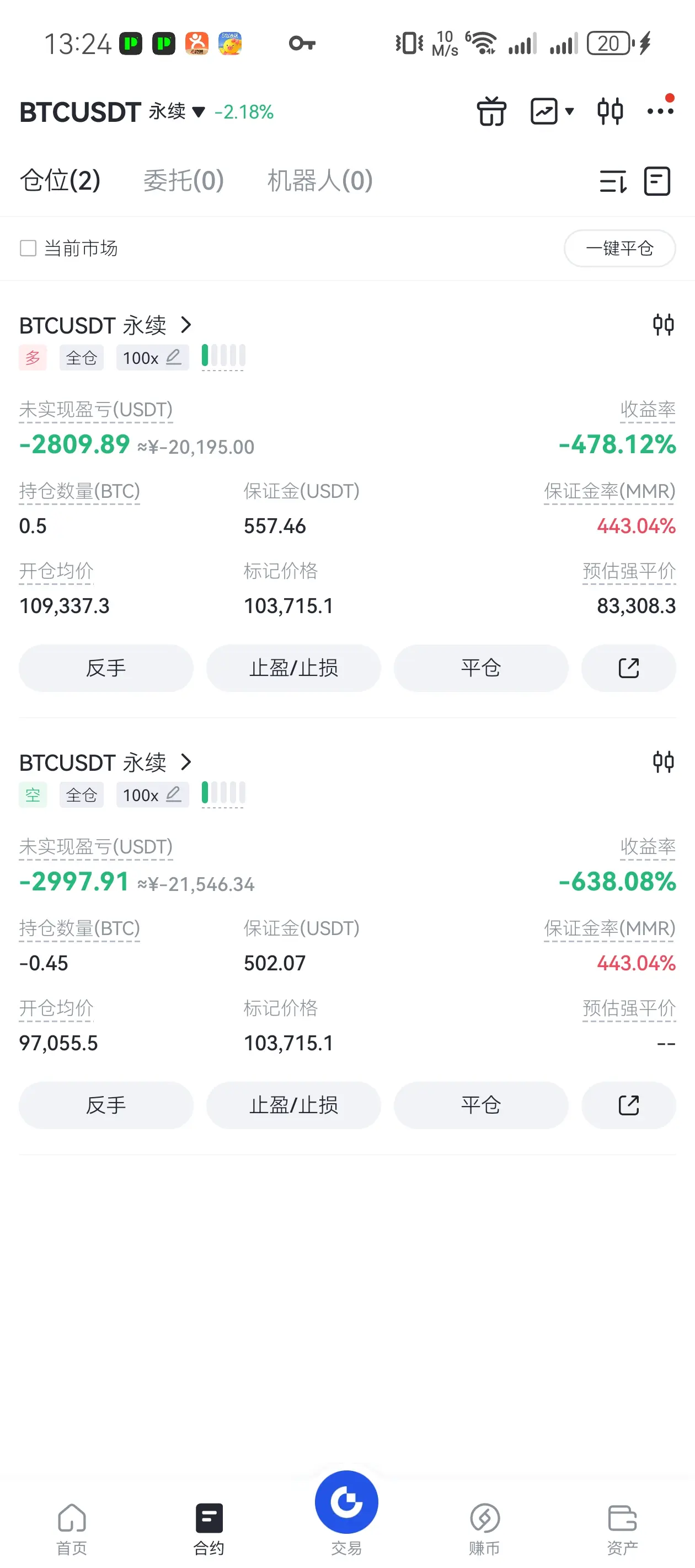The image size is (695, 1568).
Task: Tap the blue 交易 center button
Action: [346, 1502]
